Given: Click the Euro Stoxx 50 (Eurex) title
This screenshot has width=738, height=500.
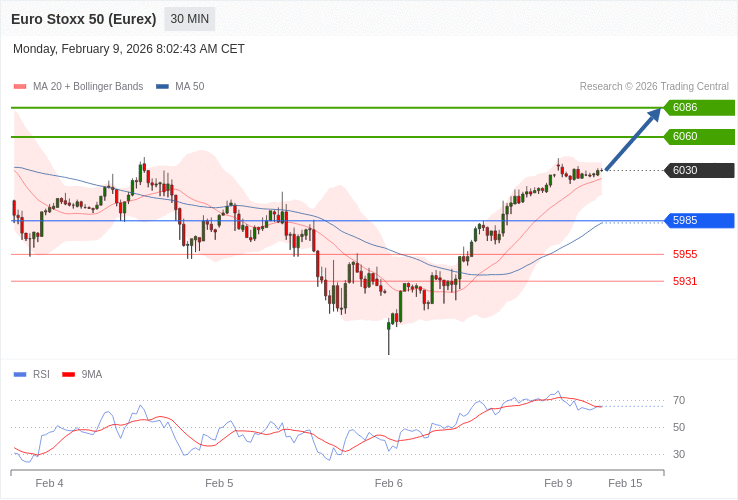Looking at the screenshot, I should click(84, 19).
